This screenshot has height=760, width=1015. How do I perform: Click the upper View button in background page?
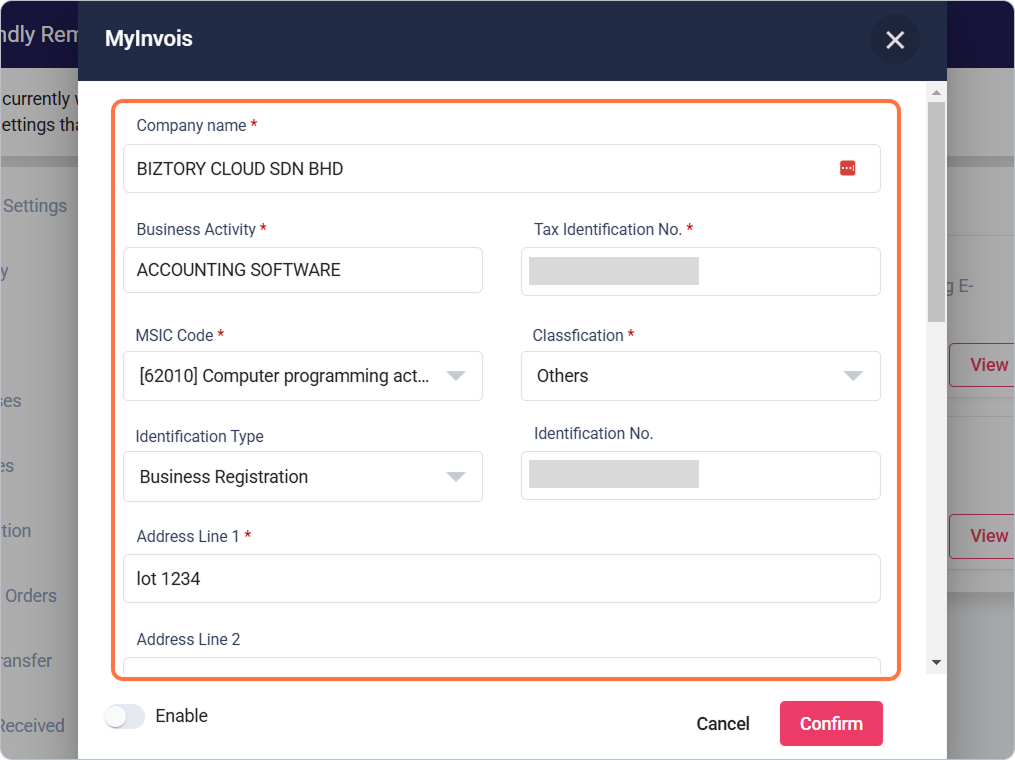(983, 365)
